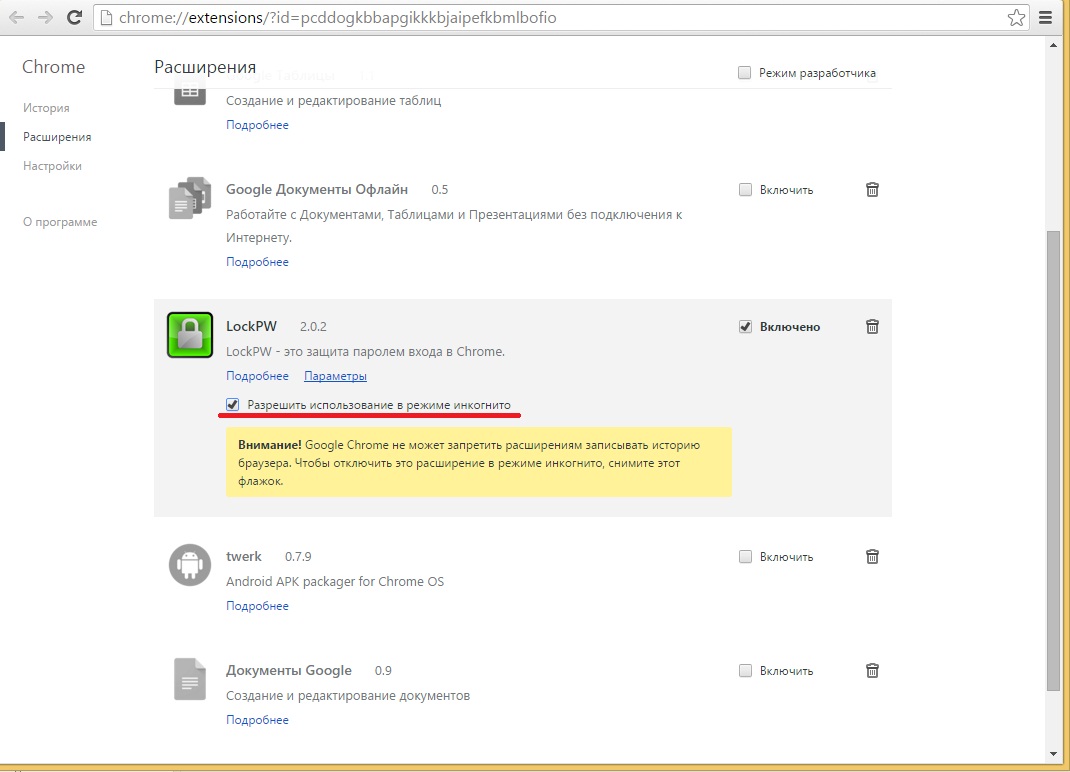Open Подробнее link for LockPW

(x=257, y=376)
